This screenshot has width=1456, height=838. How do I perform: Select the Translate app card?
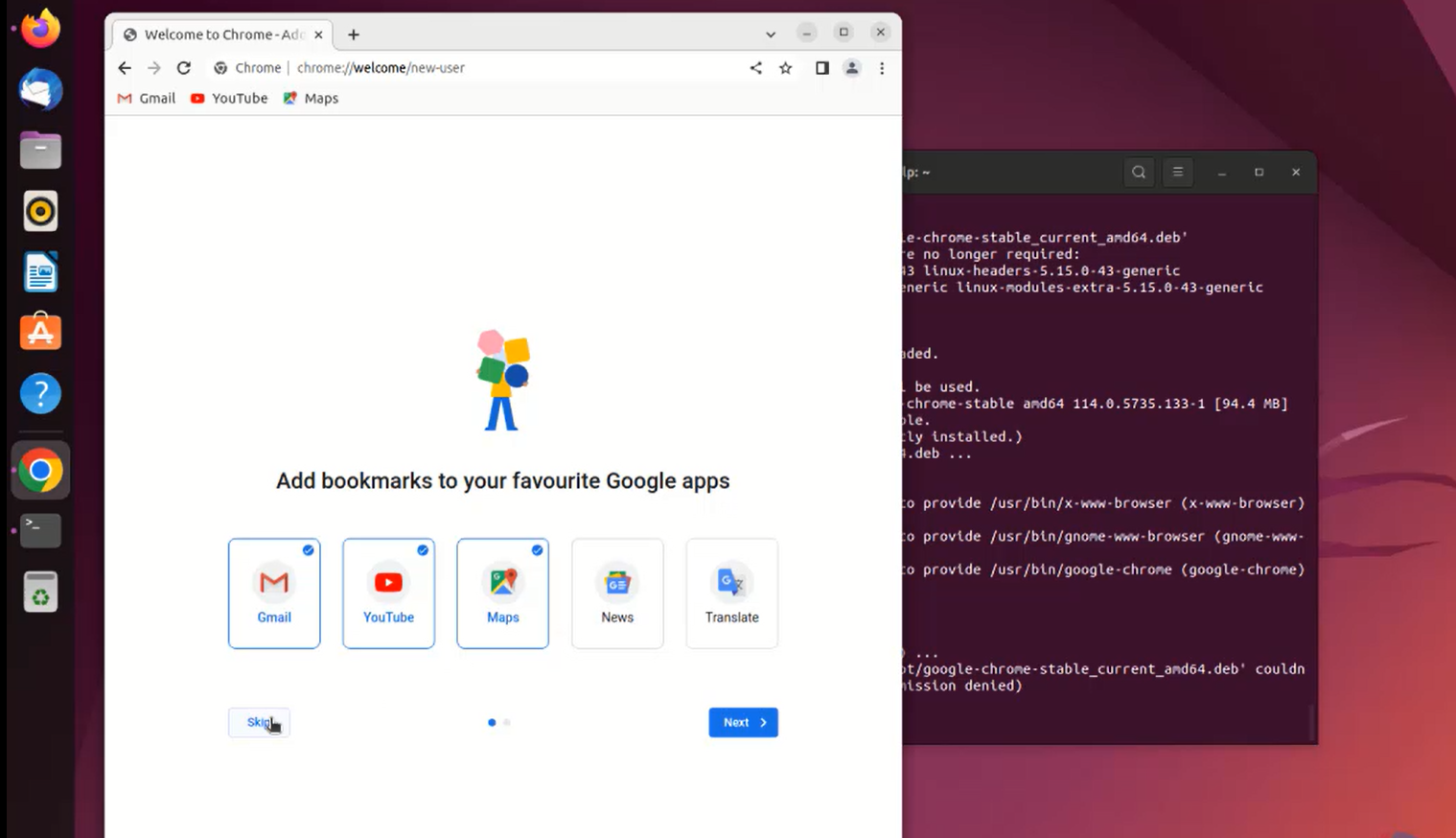coord(732,594)
